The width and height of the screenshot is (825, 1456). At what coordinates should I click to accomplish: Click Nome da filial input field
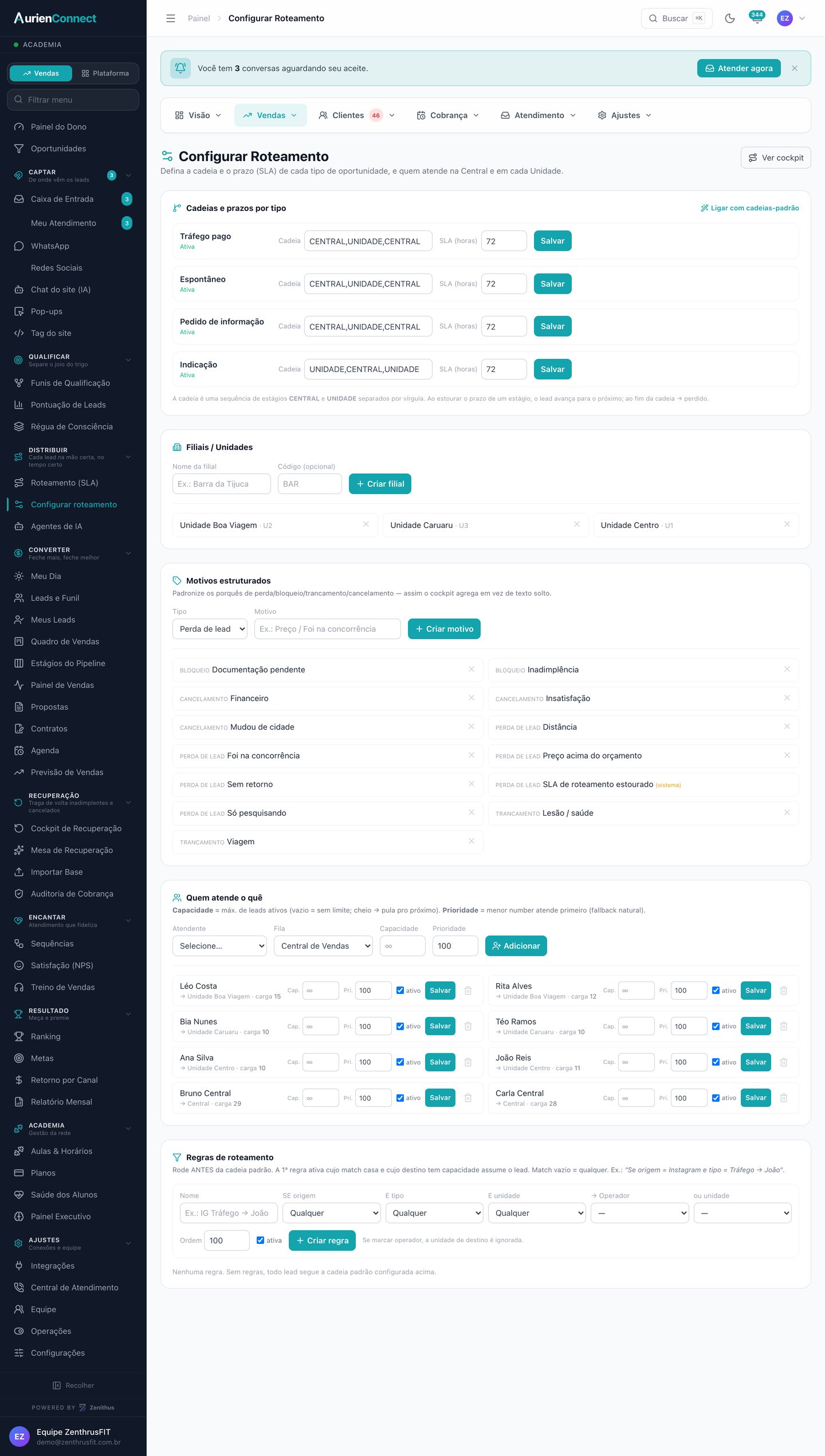[221, 484]
